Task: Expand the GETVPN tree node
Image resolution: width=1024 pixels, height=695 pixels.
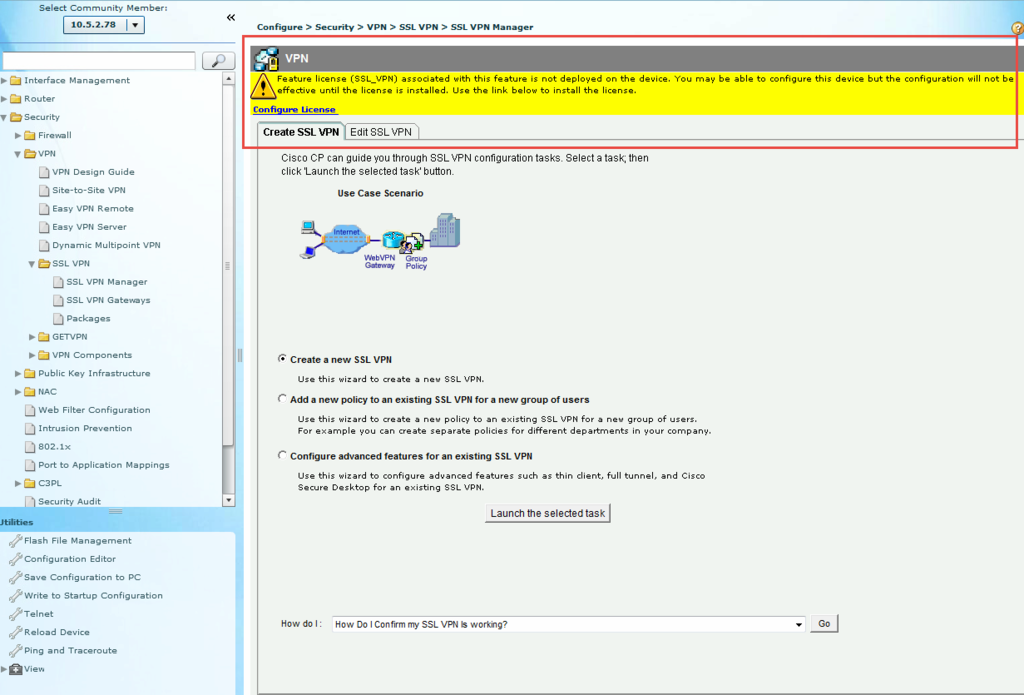Action: [32, 336]
